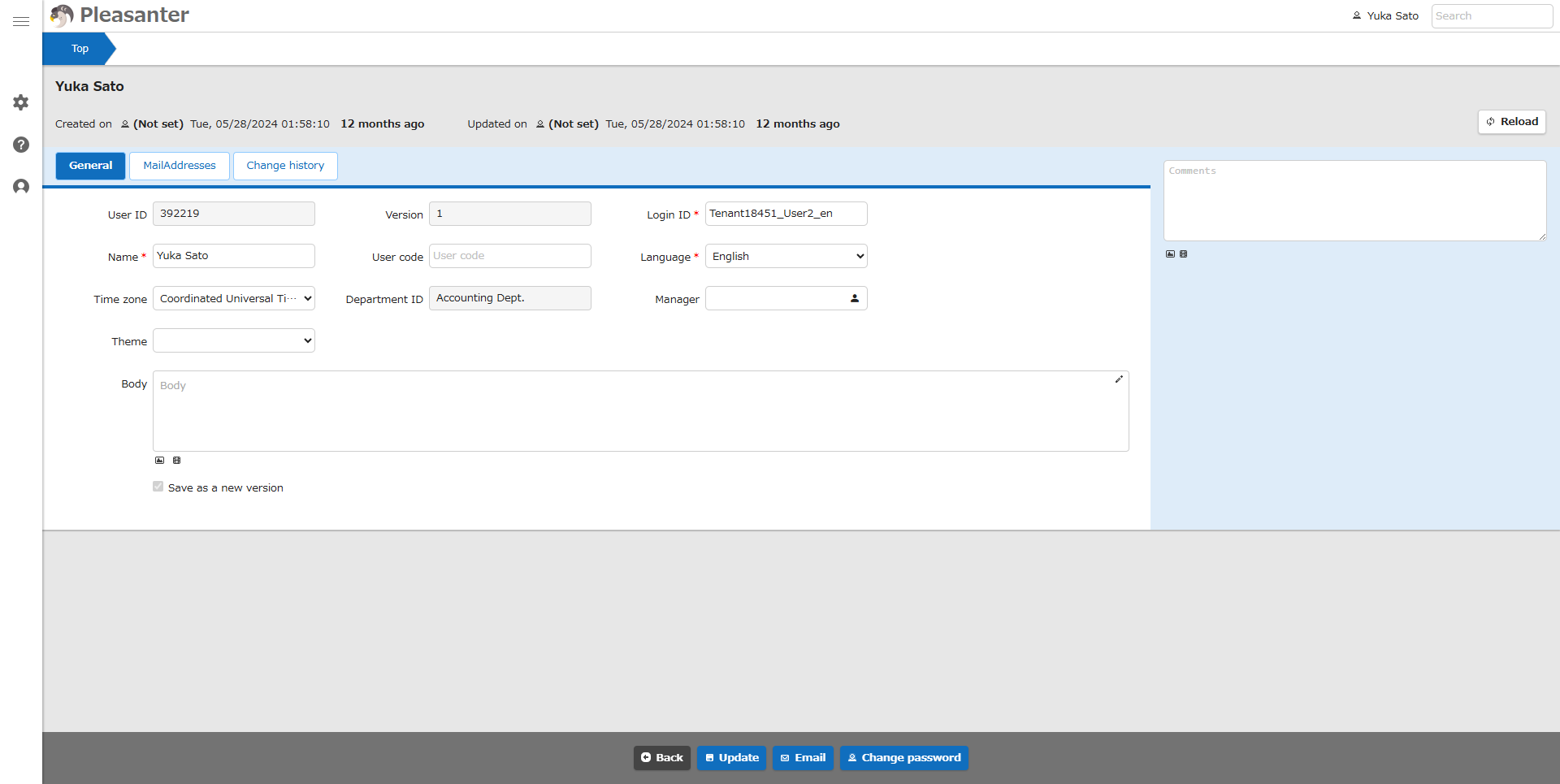Click the Manager field person icon
The height and width of the screenshot is (784, 1560).
(x=855, y=298)
